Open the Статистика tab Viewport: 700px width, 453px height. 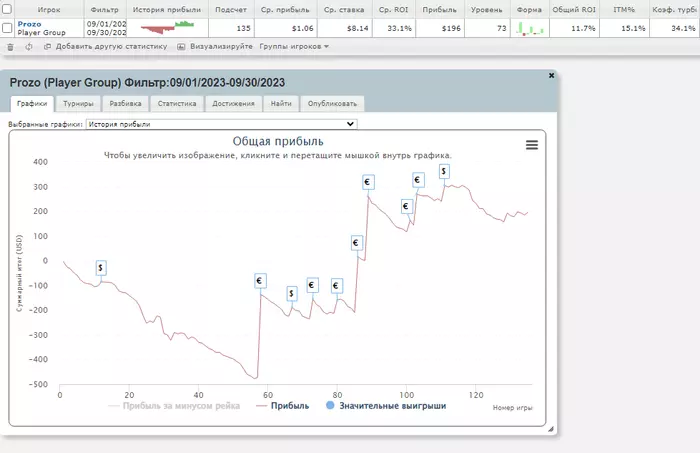[177, 104]
